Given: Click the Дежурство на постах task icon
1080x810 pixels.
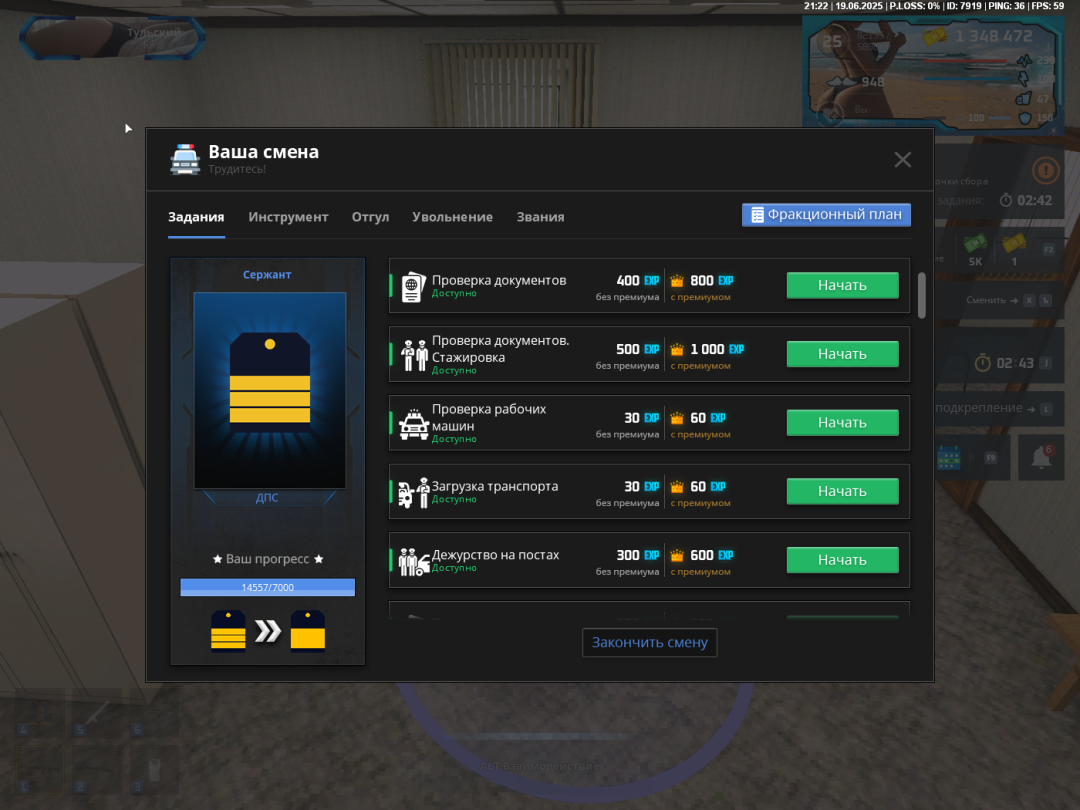Looking at the screenshot, I should point(413,561).
